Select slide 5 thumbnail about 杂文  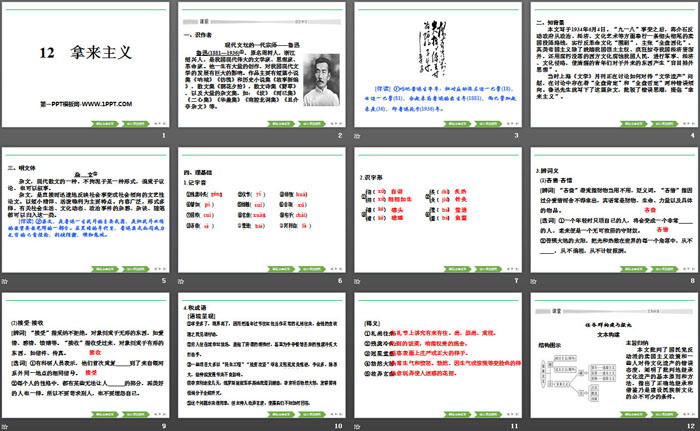(86, 210)
